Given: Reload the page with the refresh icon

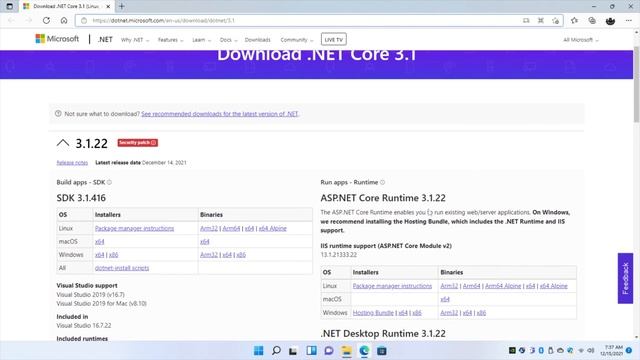Looking at the screenshot, I should 46,20.
